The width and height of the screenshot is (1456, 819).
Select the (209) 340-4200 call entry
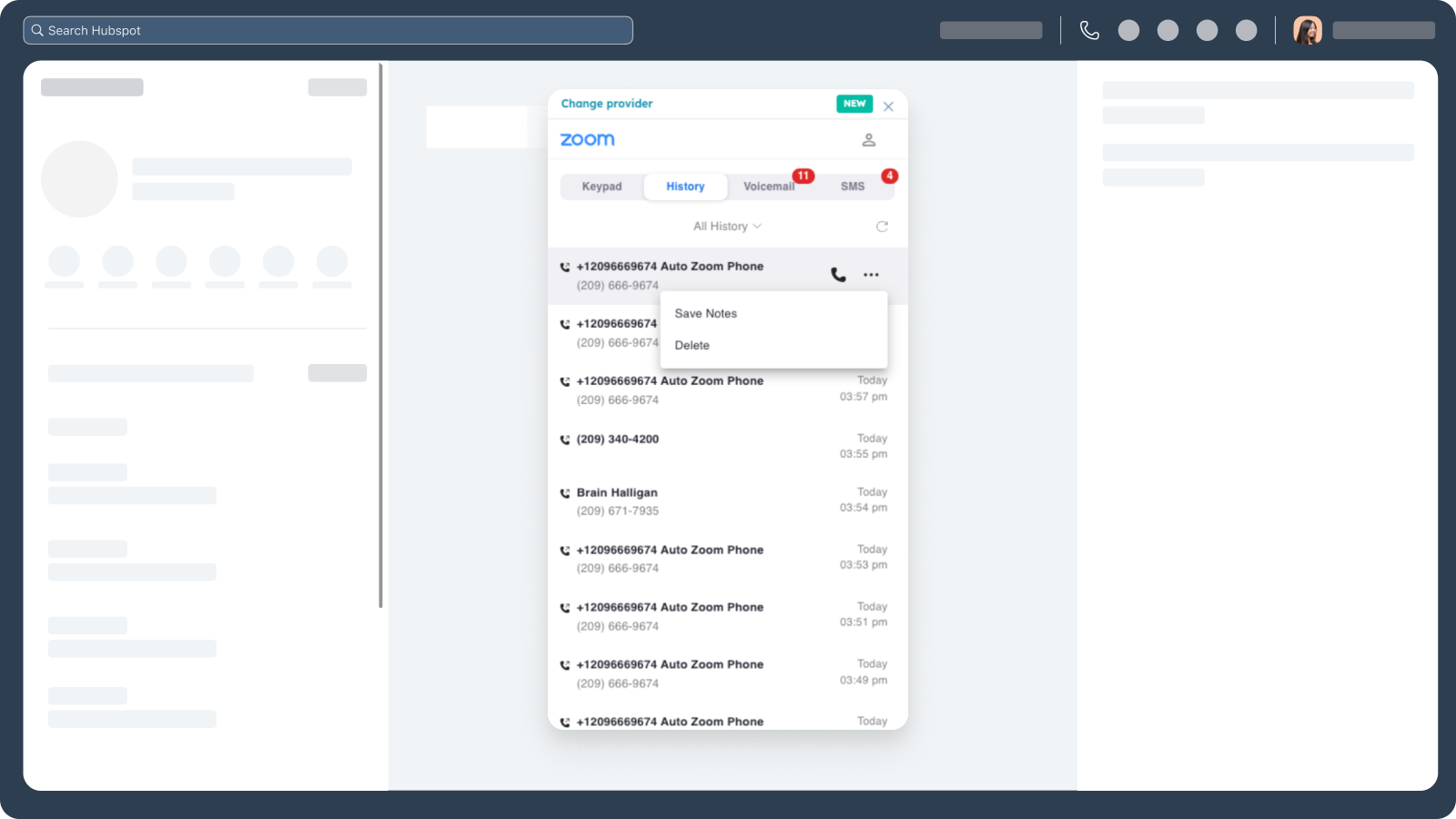pyautogui.click(x=727, y=446)
